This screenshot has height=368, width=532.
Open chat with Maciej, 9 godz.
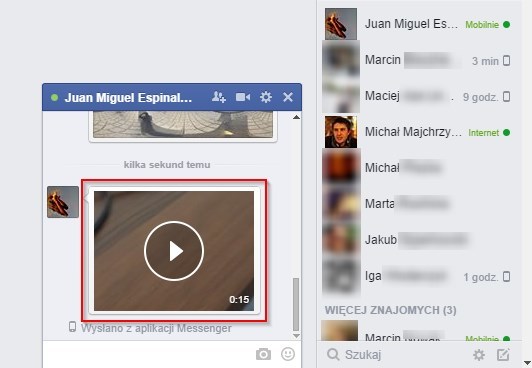pyautogui.click(x=418, y=96)
